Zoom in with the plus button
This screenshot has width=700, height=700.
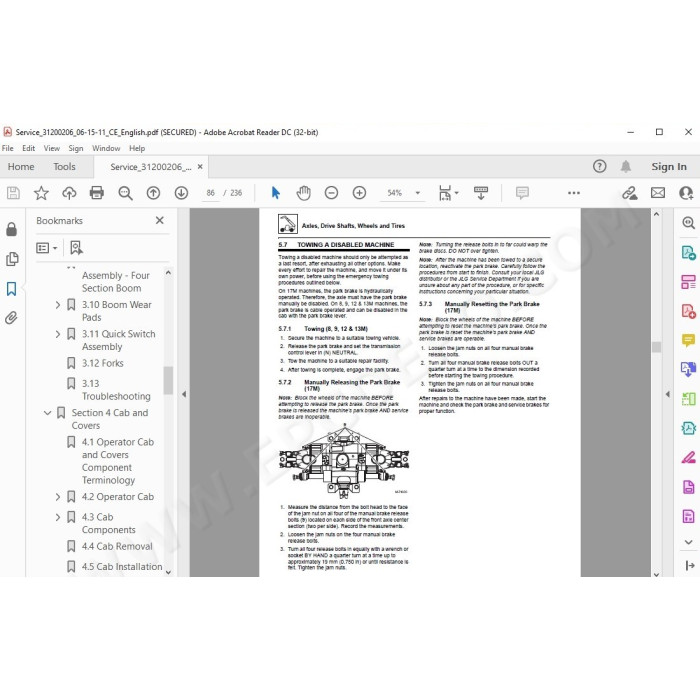[359, 193]
